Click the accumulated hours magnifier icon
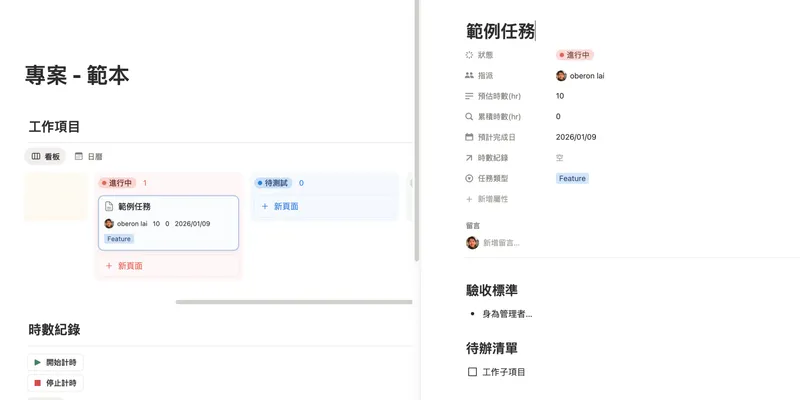Viewport: 800px width, 400px height. (469, 116)
